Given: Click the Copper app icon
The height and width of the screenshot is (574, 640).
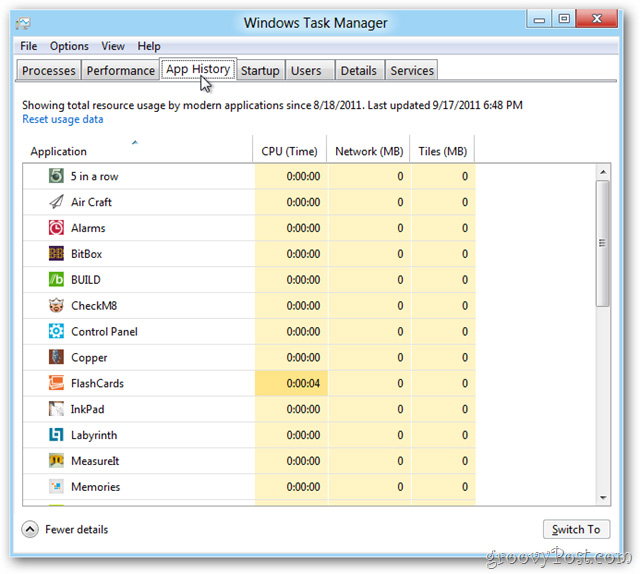Looking at the screenshot, I should 56,357.
